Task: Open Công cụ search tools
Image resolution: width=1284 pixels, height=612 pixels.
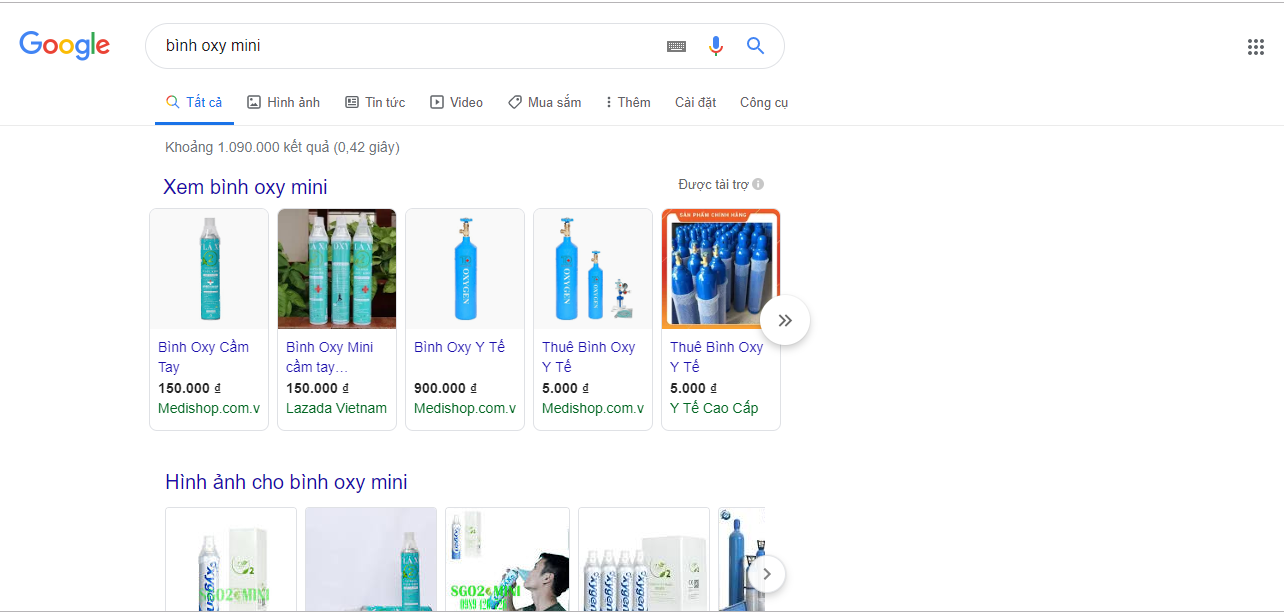Action: (x=763, y=102)
